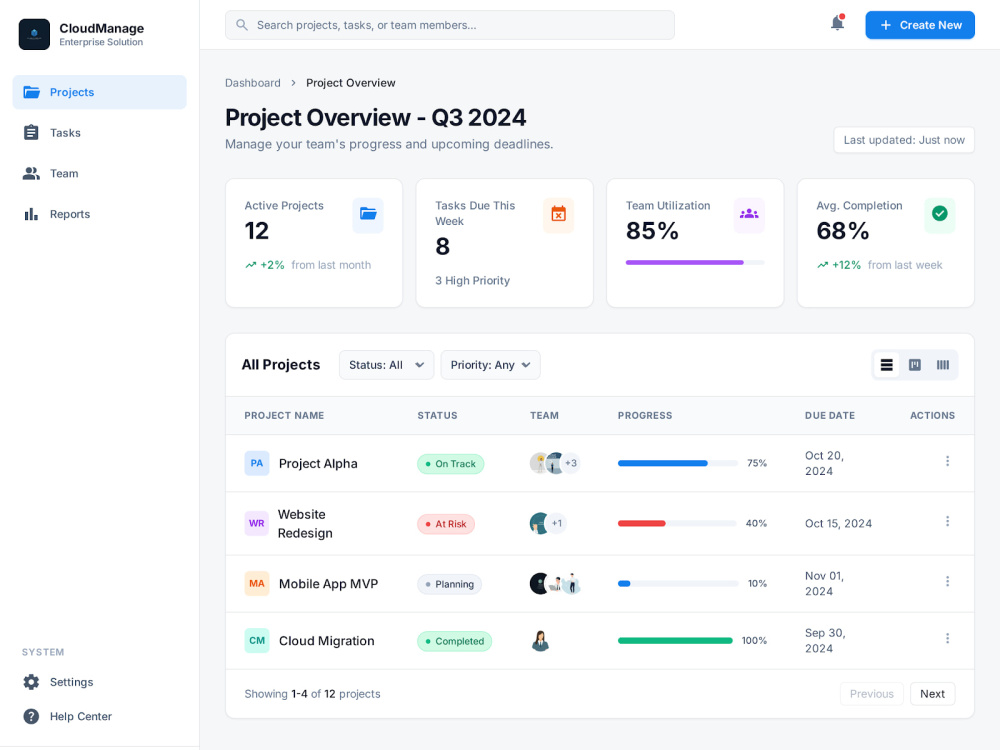Image resolution: width=1000 pixels, height=750 pixels.
Task: Click the Project Overview breadcrumb
Action: point(351,83)
